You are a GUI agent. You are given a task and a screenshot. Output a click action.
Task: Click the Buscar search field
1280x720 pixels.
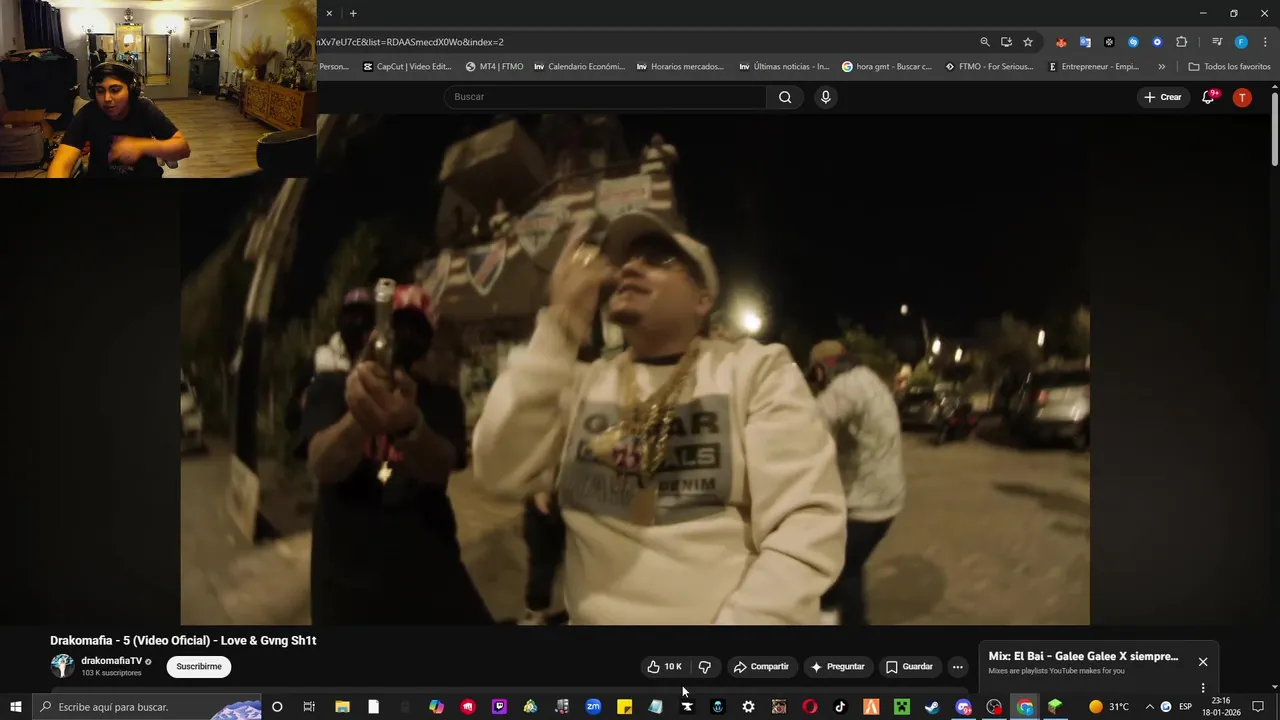click(606, 97)
